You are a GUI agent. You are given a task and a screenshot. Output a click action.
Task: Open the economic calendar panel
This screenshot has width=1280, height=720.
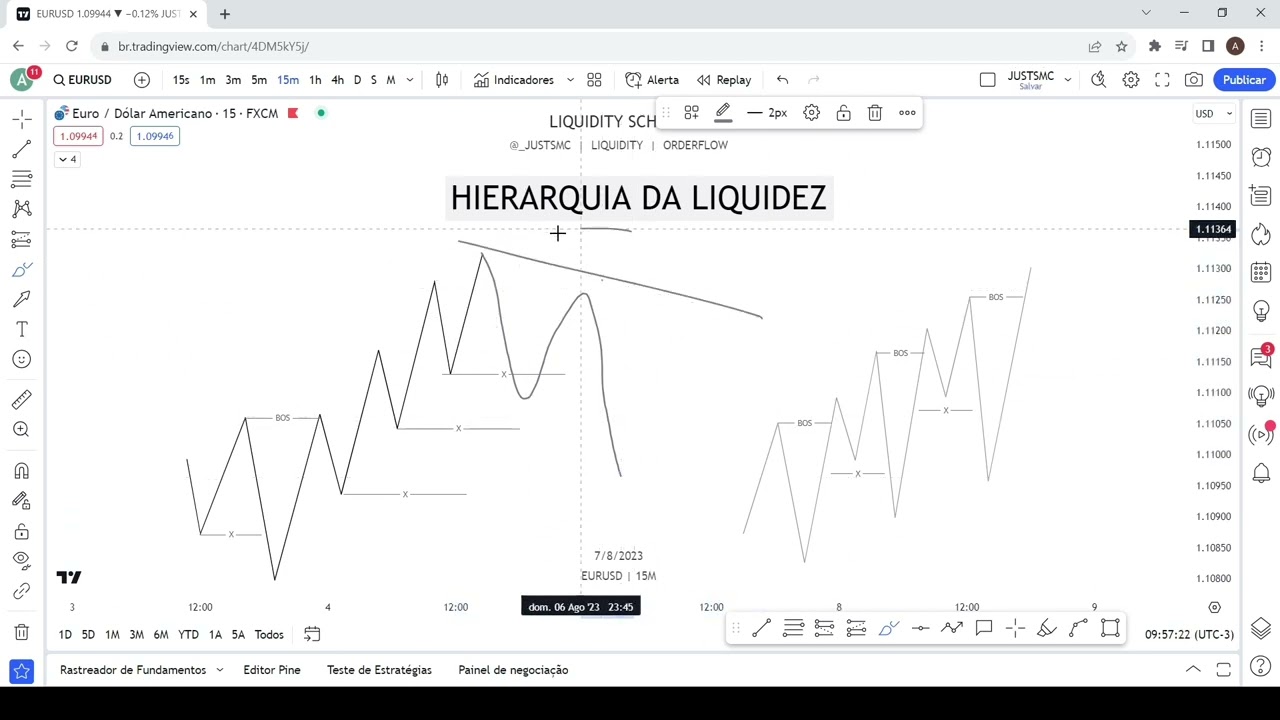[x=1261, y=273]
